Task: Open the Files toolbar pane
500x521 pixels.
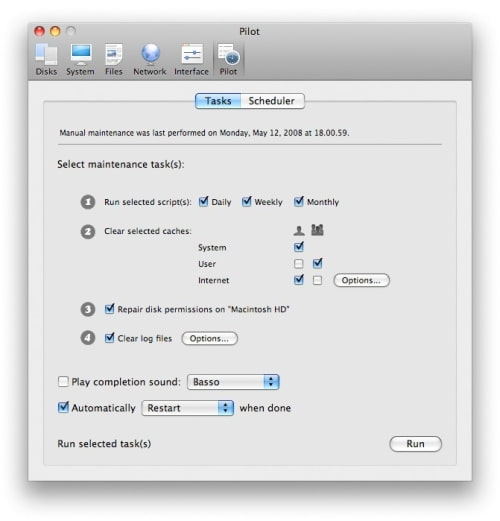Action: click(x=114, y=60)
